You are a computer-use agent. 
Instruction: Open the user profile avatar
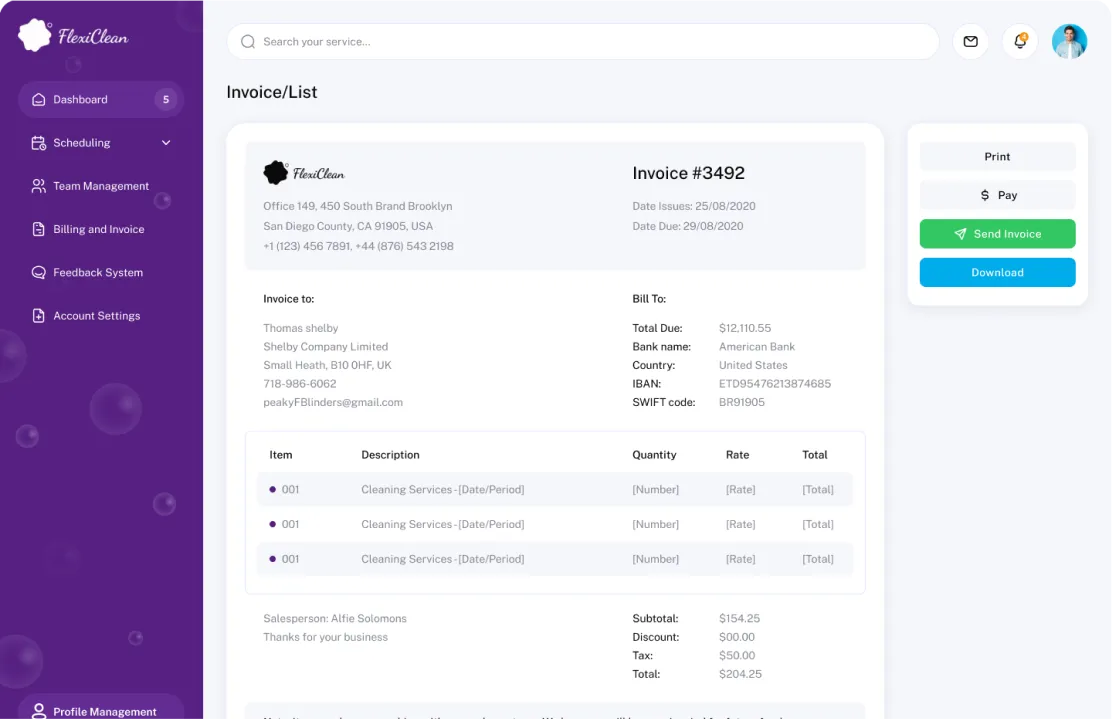click(1069, 42)
